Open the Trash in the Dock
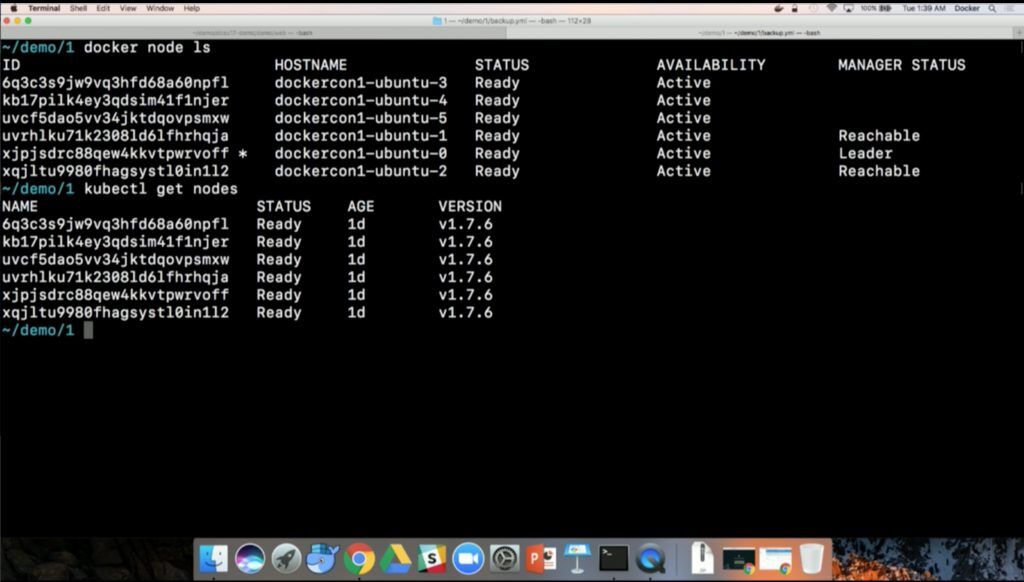This screenshot has width=1024, height=582. pyautogui.click(x=811, y=558)
